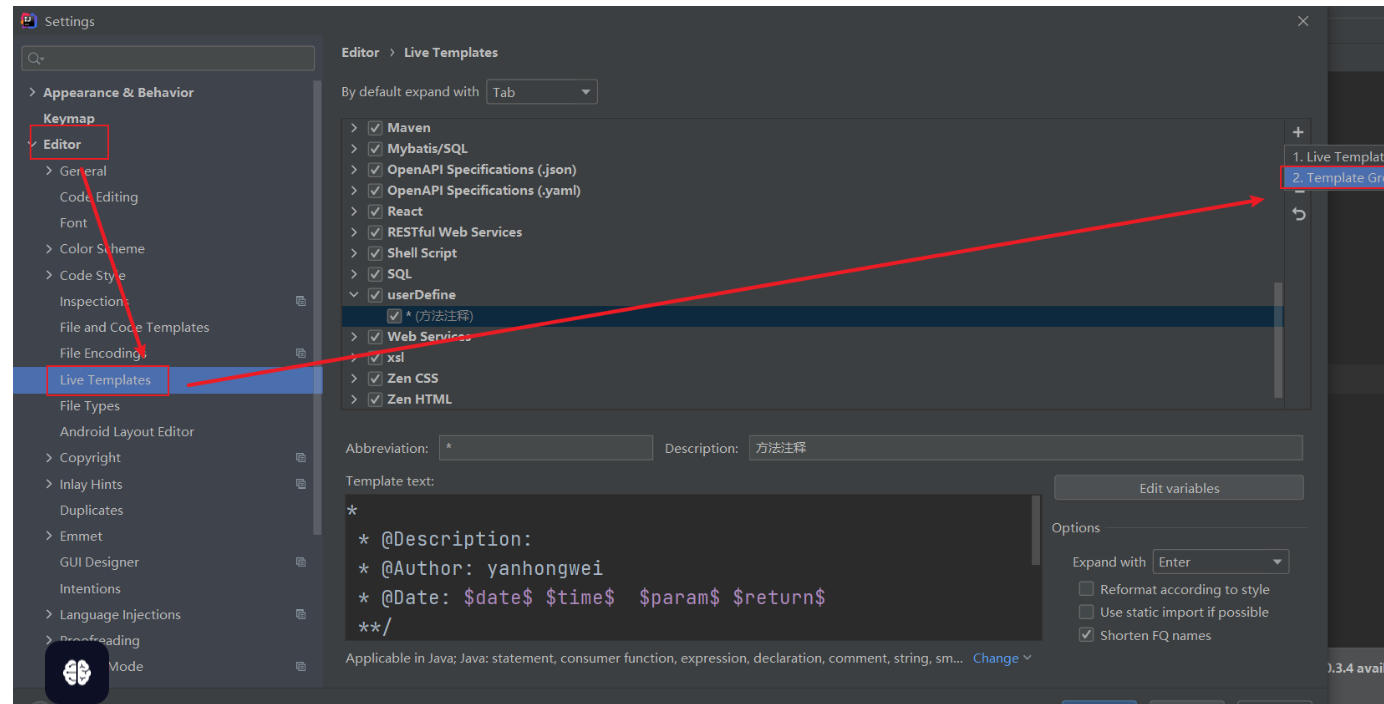Choose Template Group from the popup menu
The width and height of the screenshot is (1384, 704).
[x=1335, y=178]
